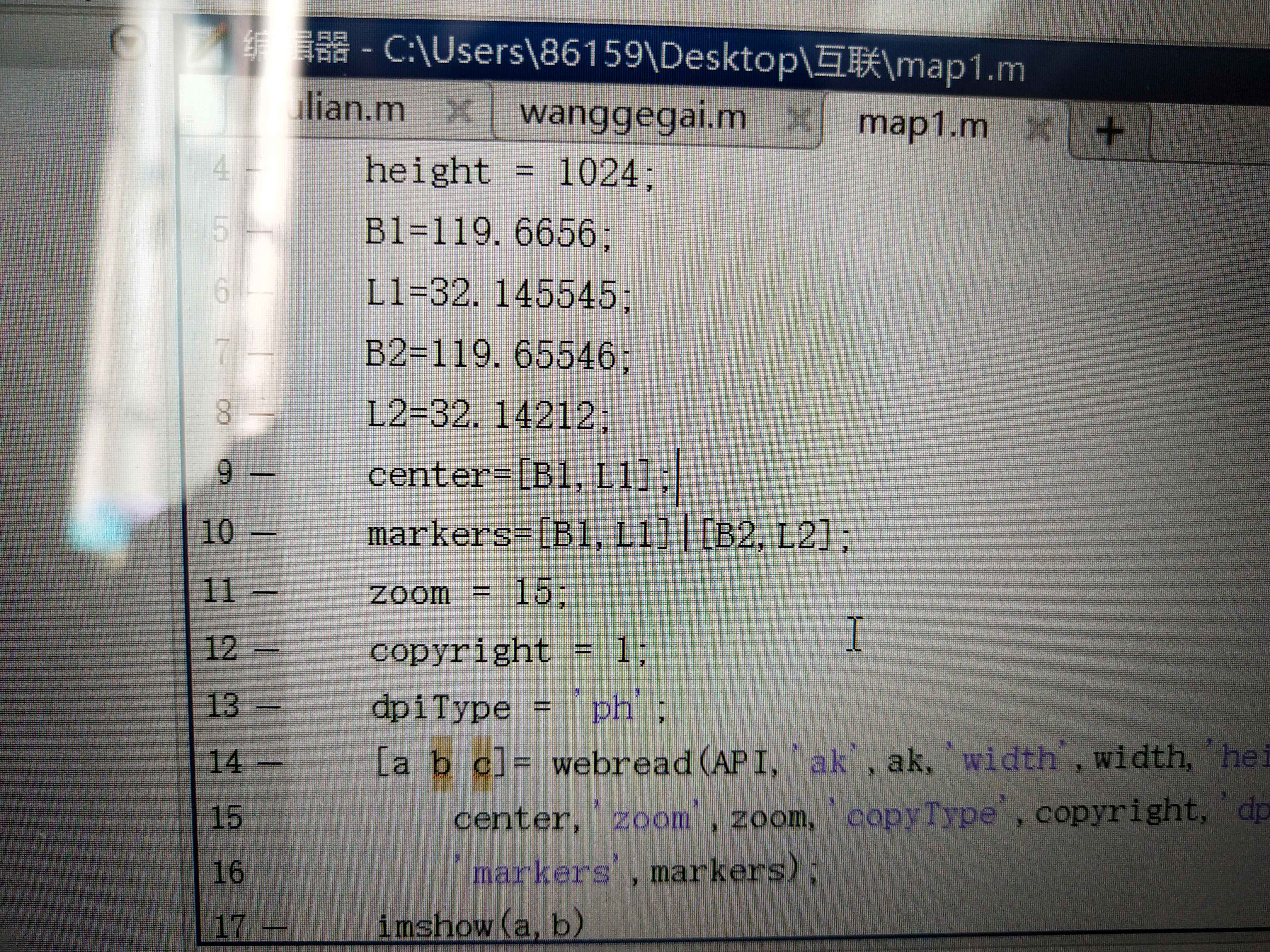Set breakpoint at line 17 dash
Screen dimensions: 1270x952
(274, 927)
